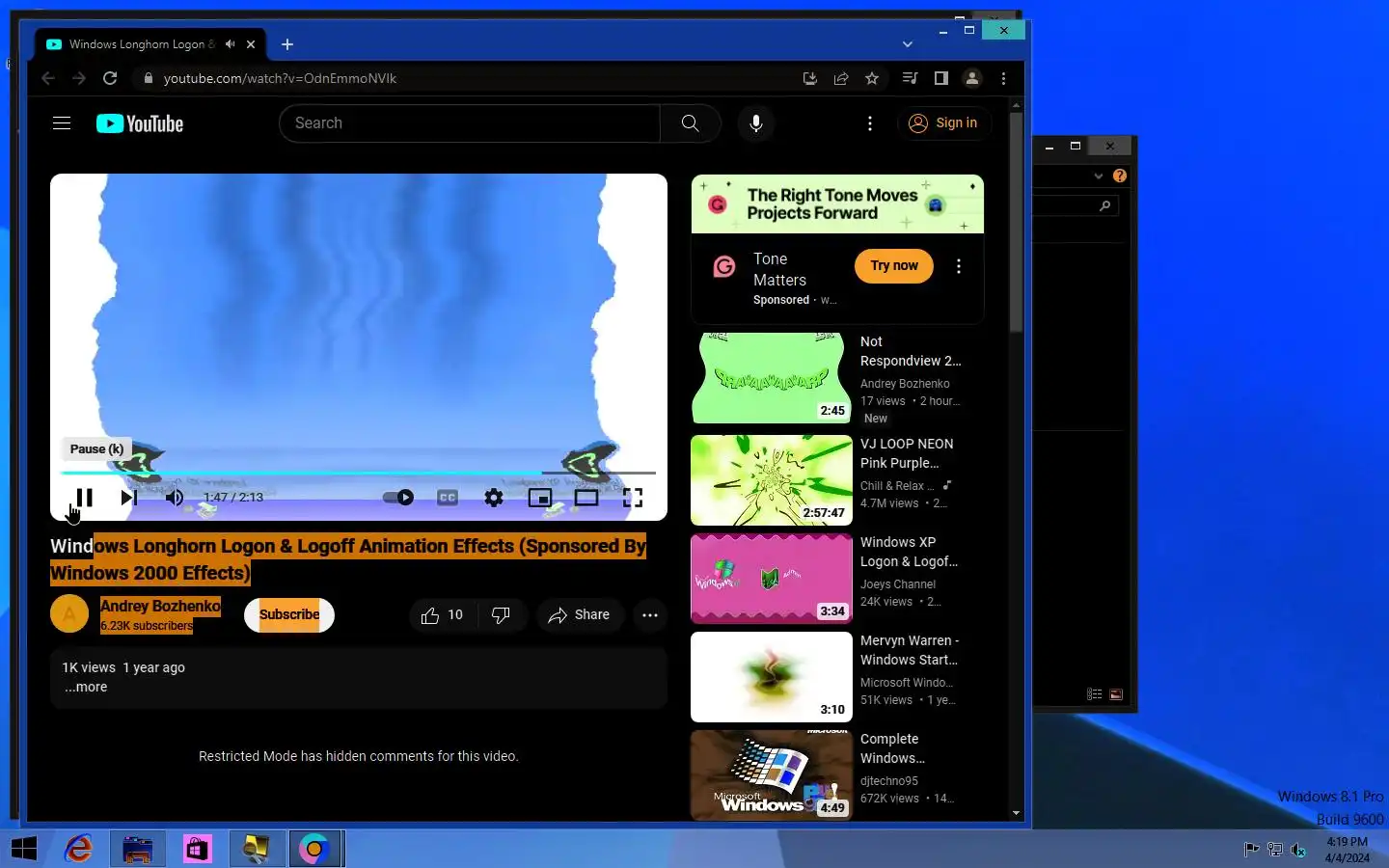Open Chrome profile avatar
The image size is (1389, 868).
972,78
